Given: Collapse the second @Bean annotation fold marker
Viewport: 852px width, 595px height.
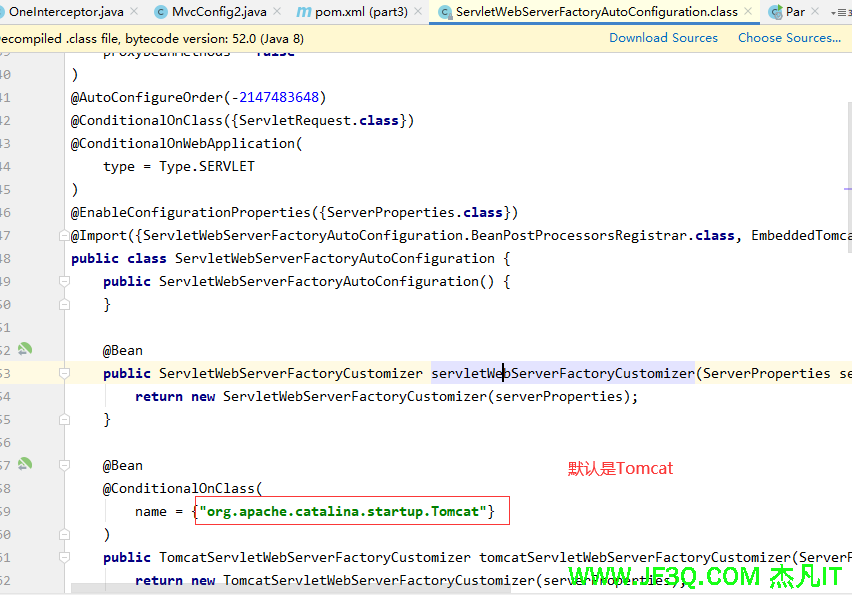Looking at the screenshot, I should tap(64, 466).
